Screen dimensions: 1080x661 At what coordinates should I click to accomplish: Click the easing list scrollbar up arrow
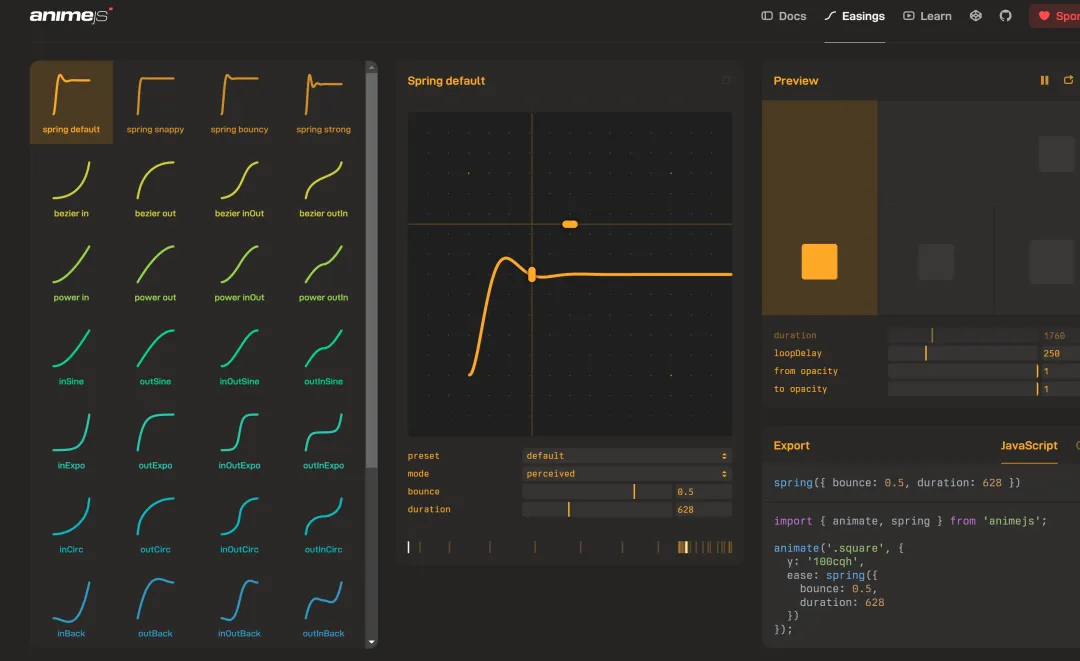point(372,67)
